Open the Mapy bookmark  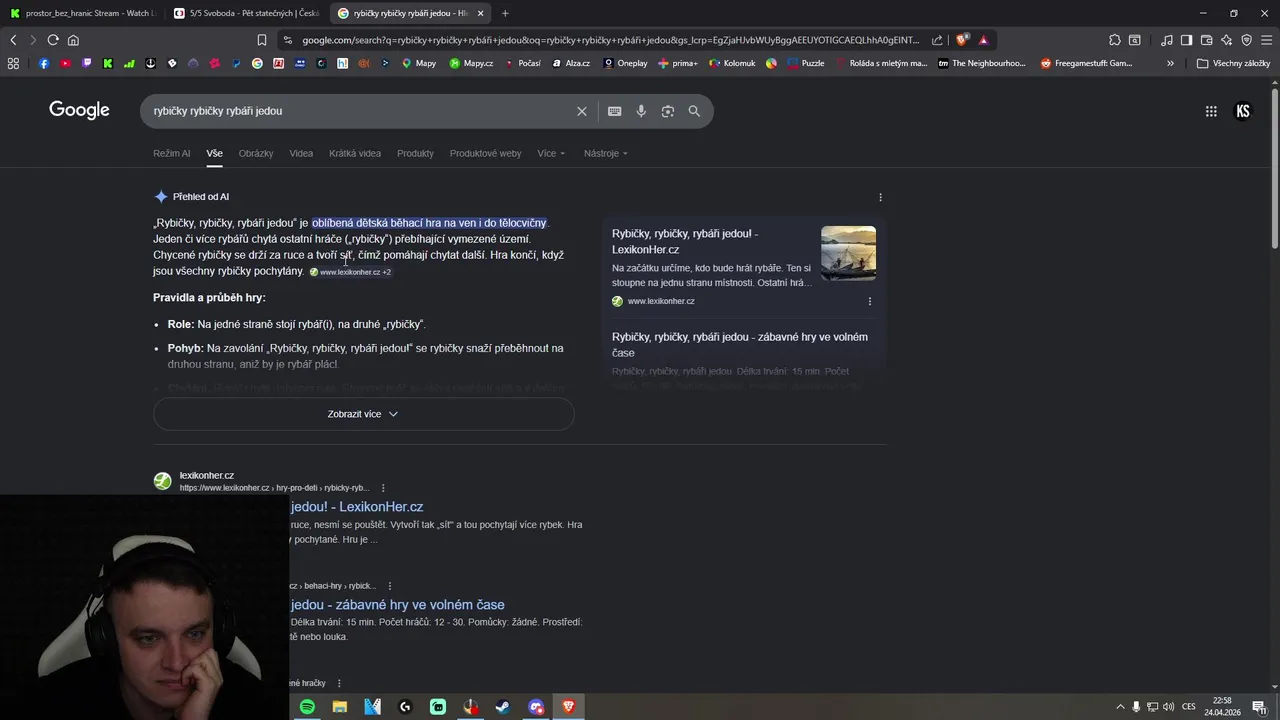[419, 63]
